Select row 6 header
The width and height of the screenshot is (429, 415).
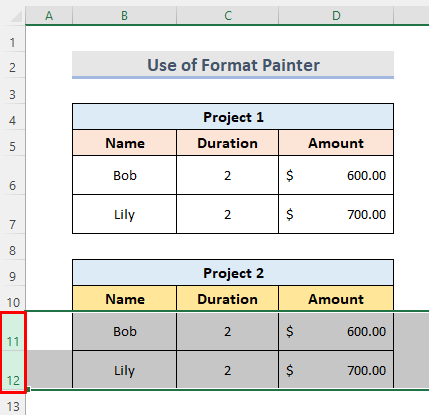[13, 175]
